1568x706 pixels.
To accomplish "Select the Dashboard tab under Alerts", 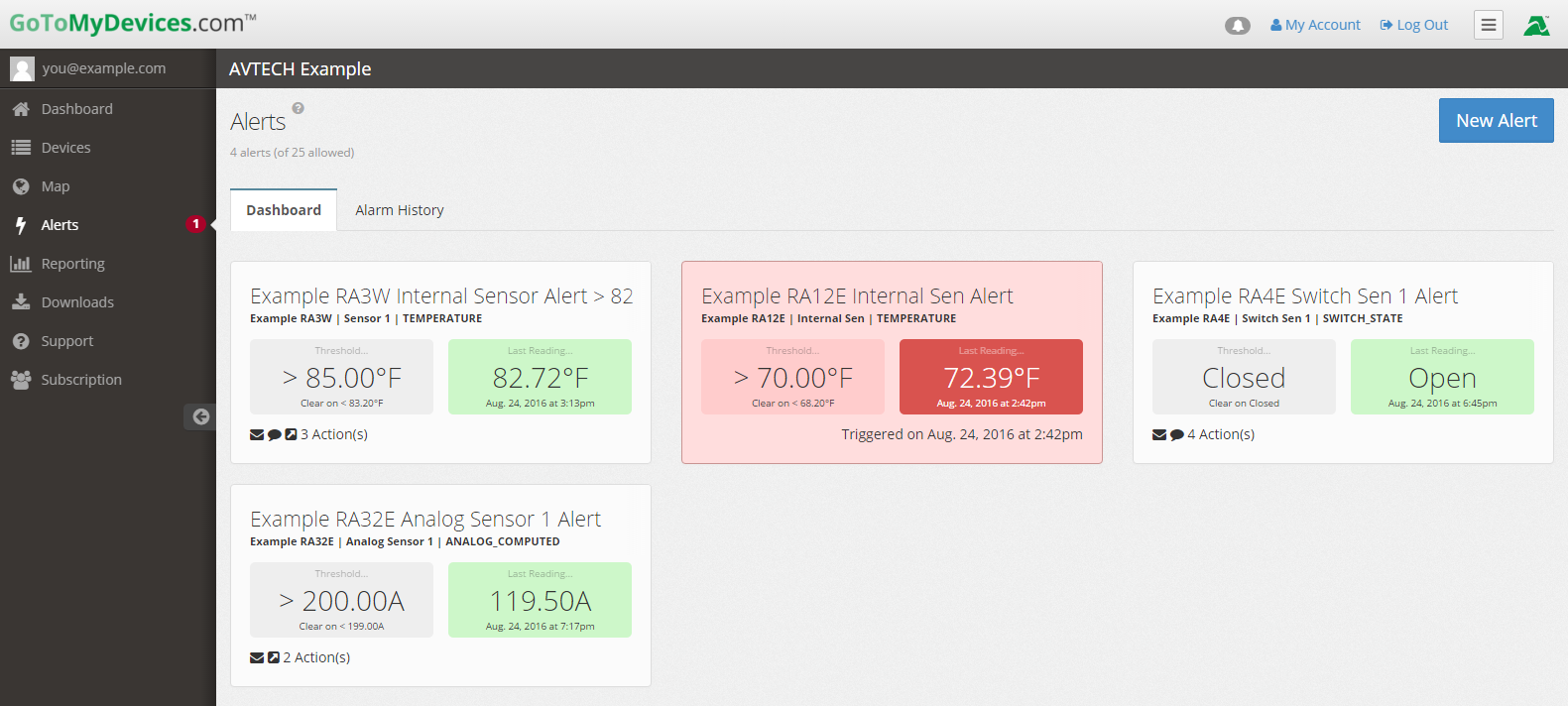I will point(284,210).
